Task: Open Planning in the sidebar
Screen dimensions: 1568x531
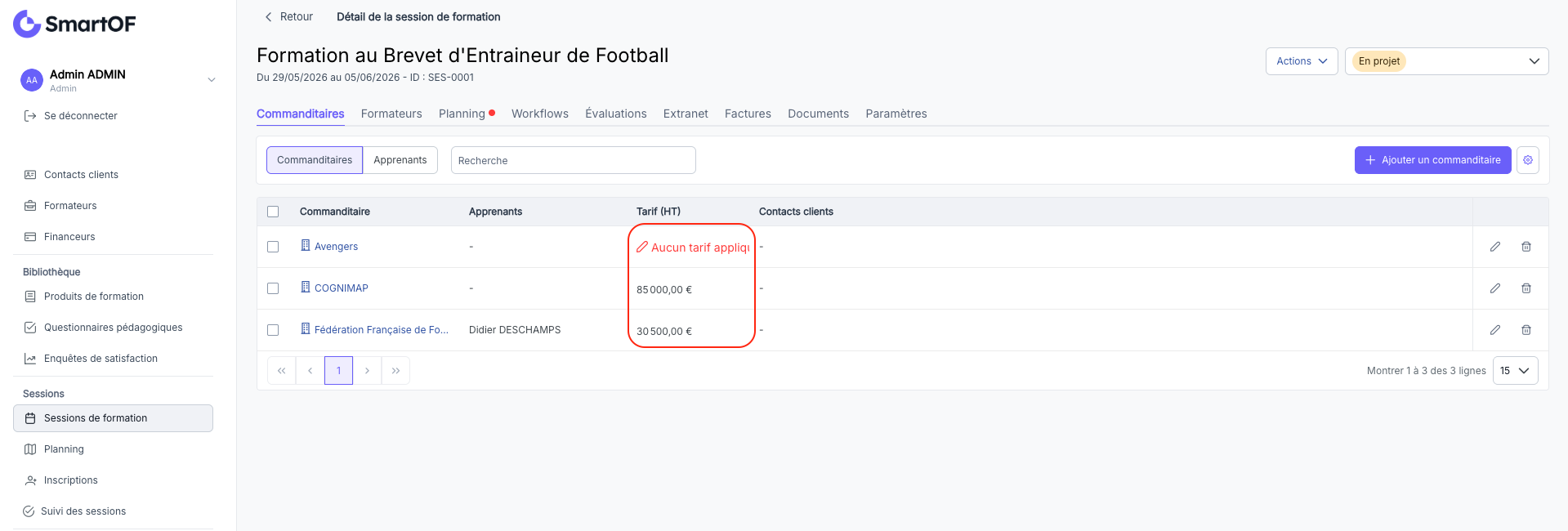Action: (54, 449)
